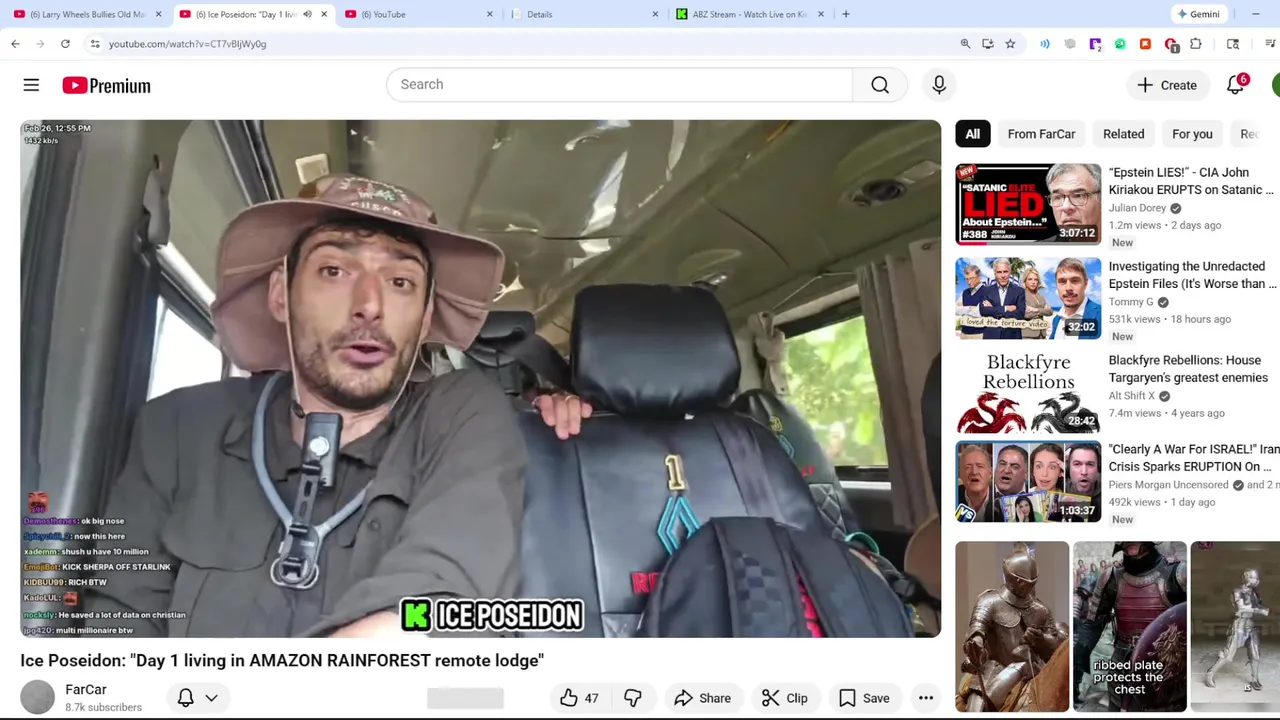1280x720 pixels.
Task: Open site information icon in address bar
Action: [x=95, y=44]
